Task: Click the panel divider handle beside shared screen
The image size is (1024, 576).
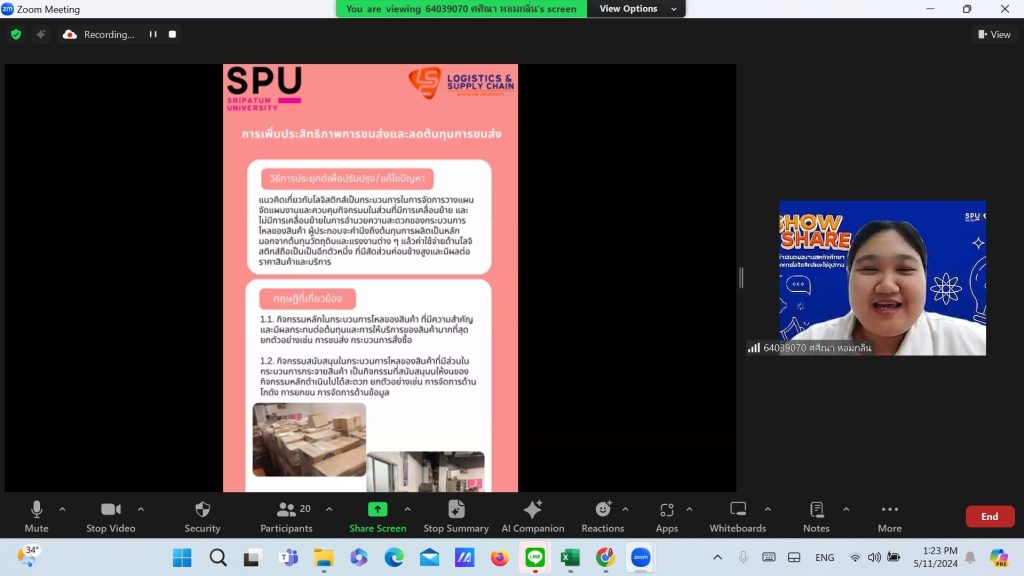Action: 741,278
